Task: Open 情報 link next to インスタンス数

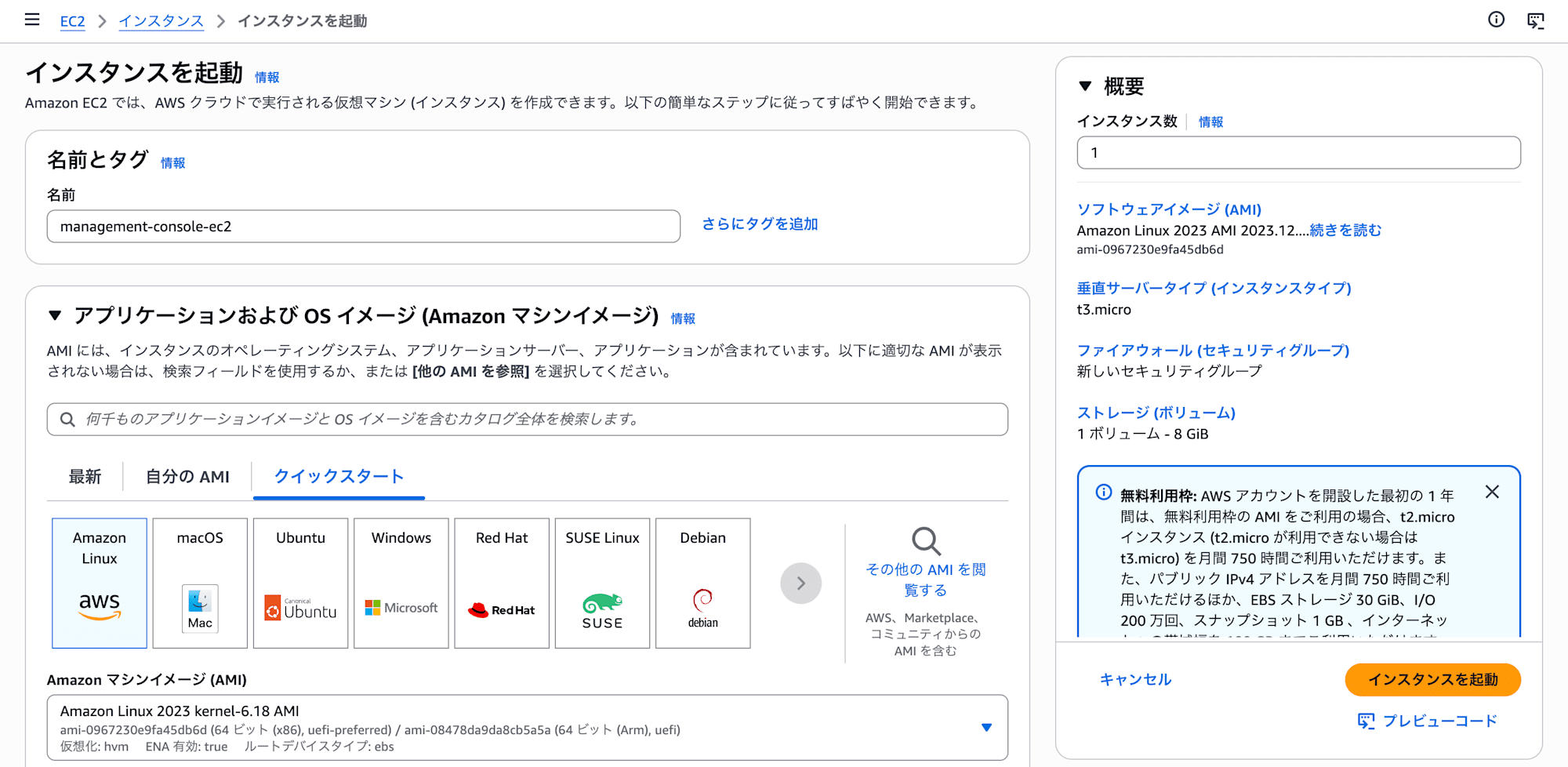Action: tap(1210, 122)
